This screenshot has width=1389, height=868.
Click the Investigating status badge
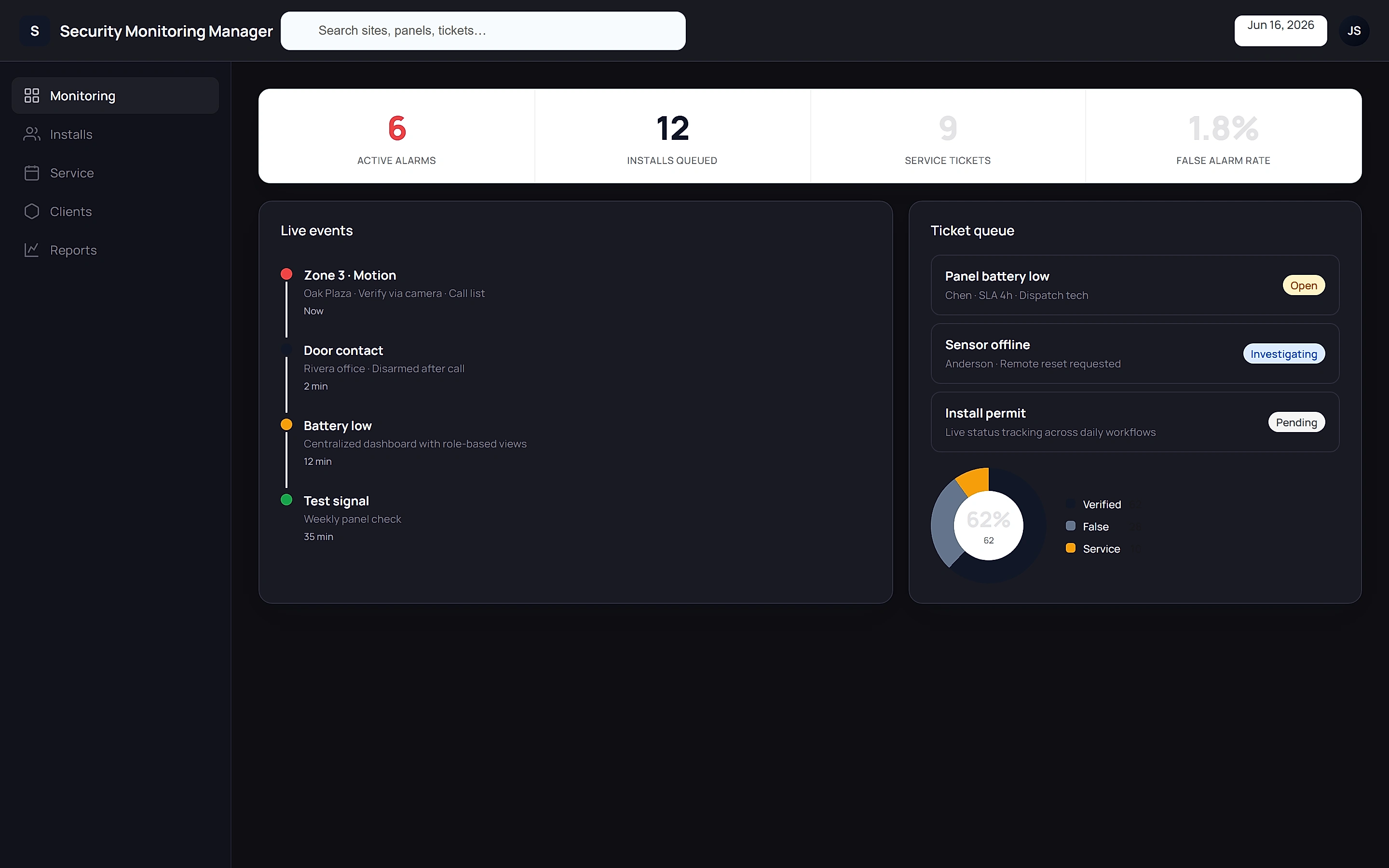coord(1284,353)
